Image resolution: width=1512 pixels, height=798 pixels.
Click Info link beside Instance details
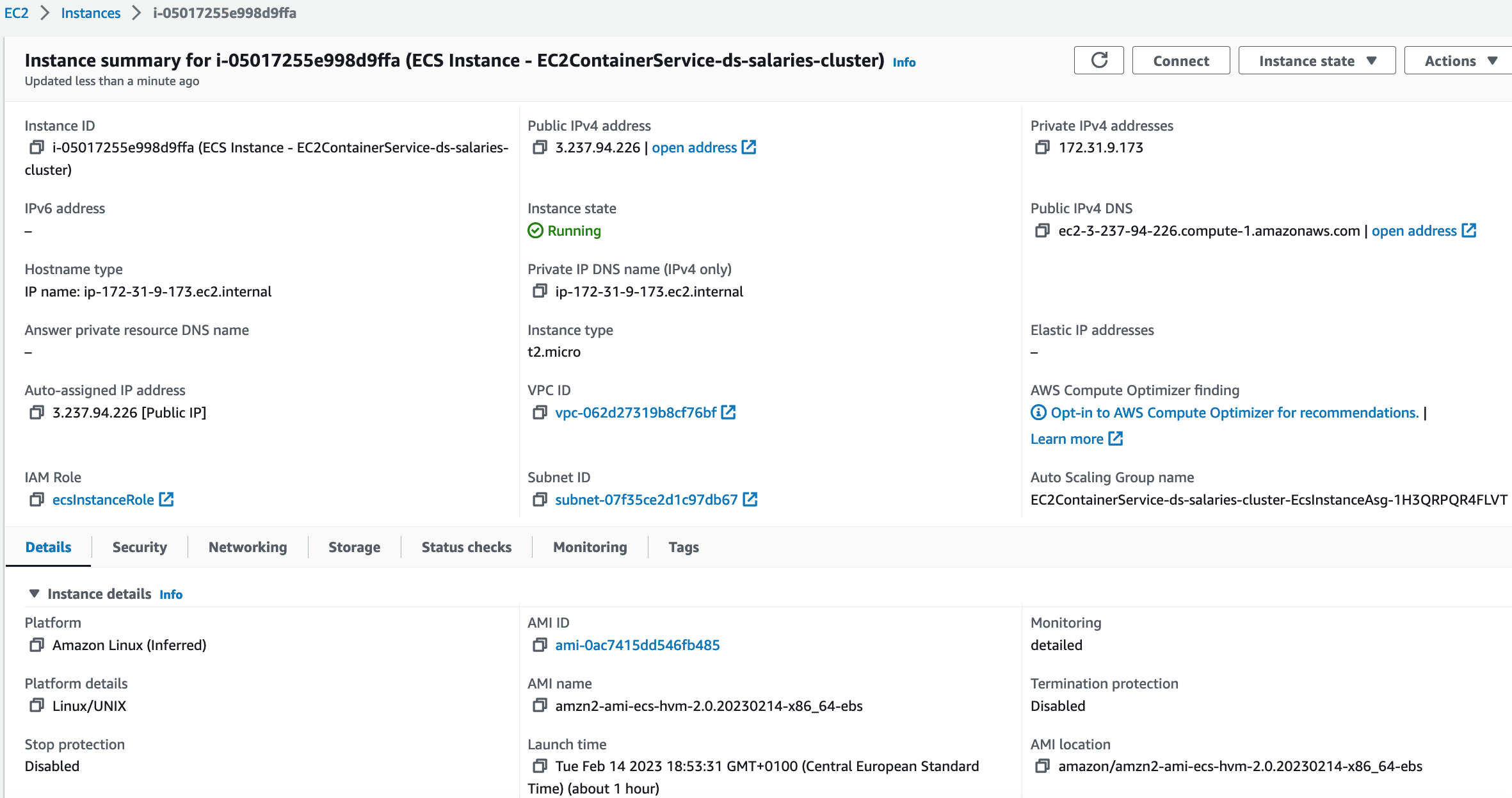[x=171, y=594]
